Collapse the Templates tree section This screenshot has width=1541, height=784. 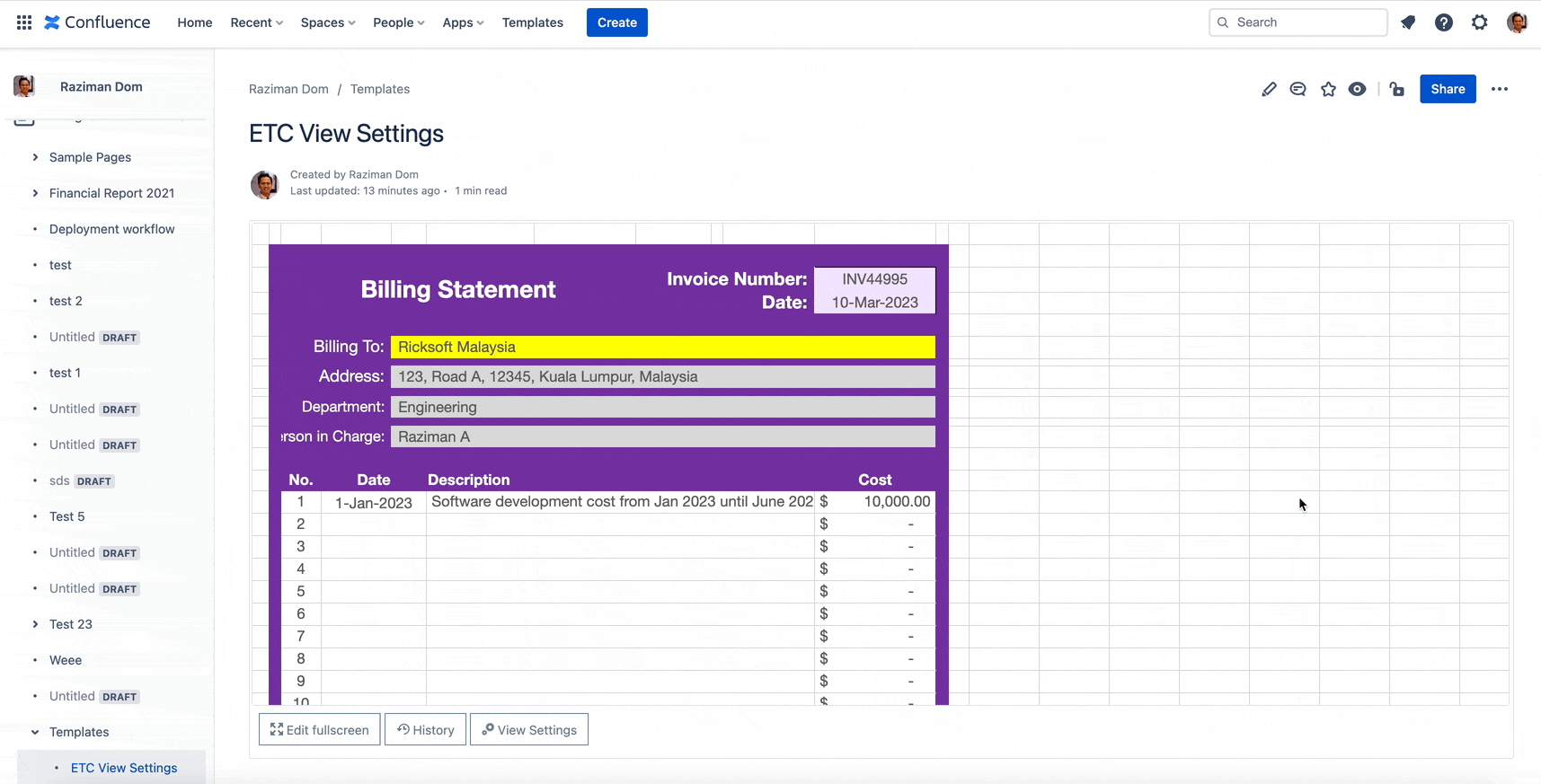pos(35,732)
